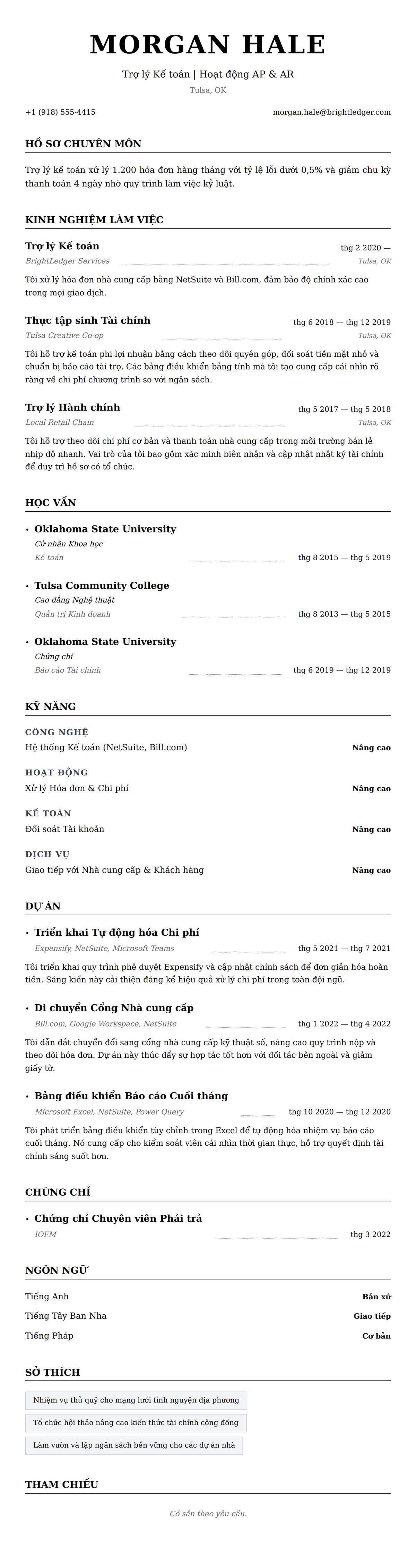Click Di chuyển Cổng Nhà cung cấp project
Screen dimensions: 416x1568
click(x=114, y=1008)
